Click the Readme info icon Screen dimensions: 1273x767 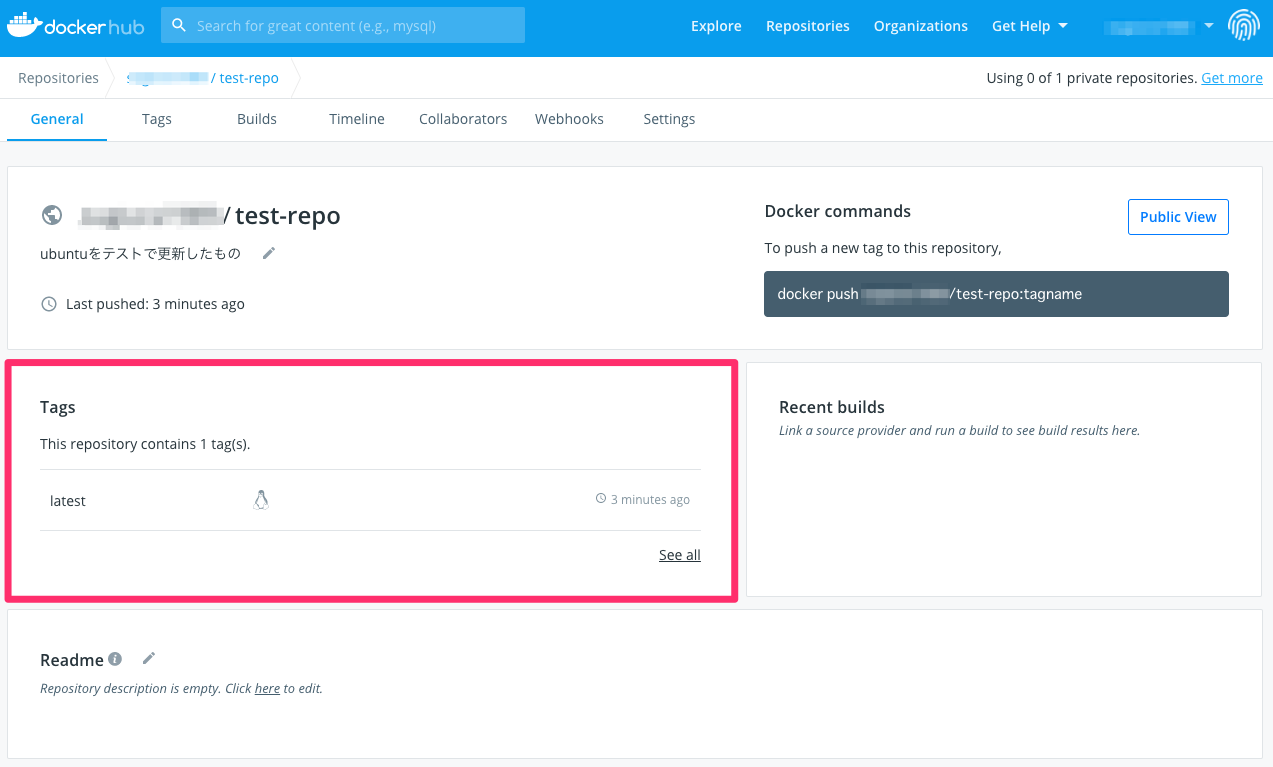(x=115, y=659)
